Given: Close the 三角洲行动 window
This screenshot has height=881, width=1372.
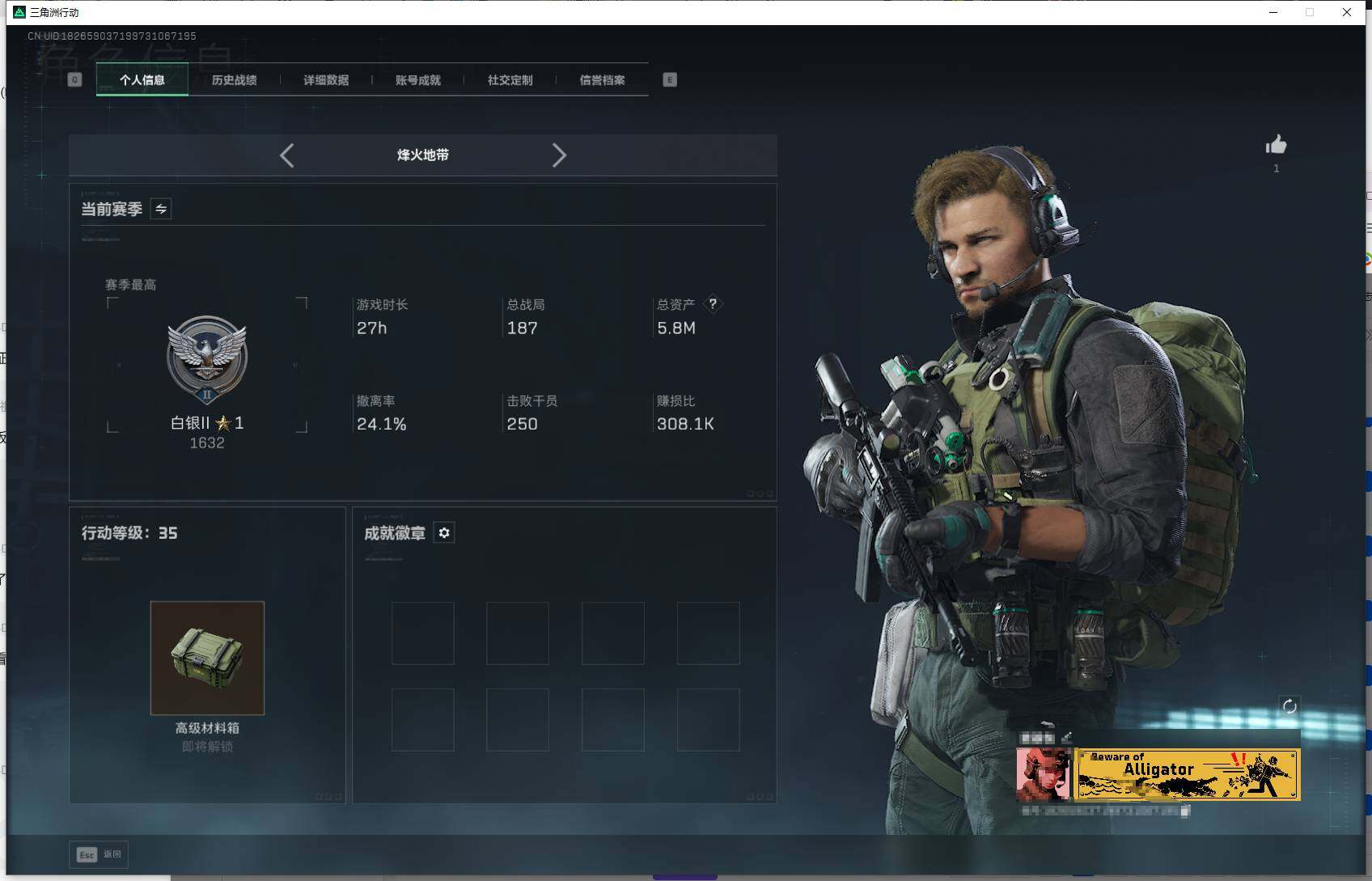Looking at the screenshot, I should (1347, 12).
